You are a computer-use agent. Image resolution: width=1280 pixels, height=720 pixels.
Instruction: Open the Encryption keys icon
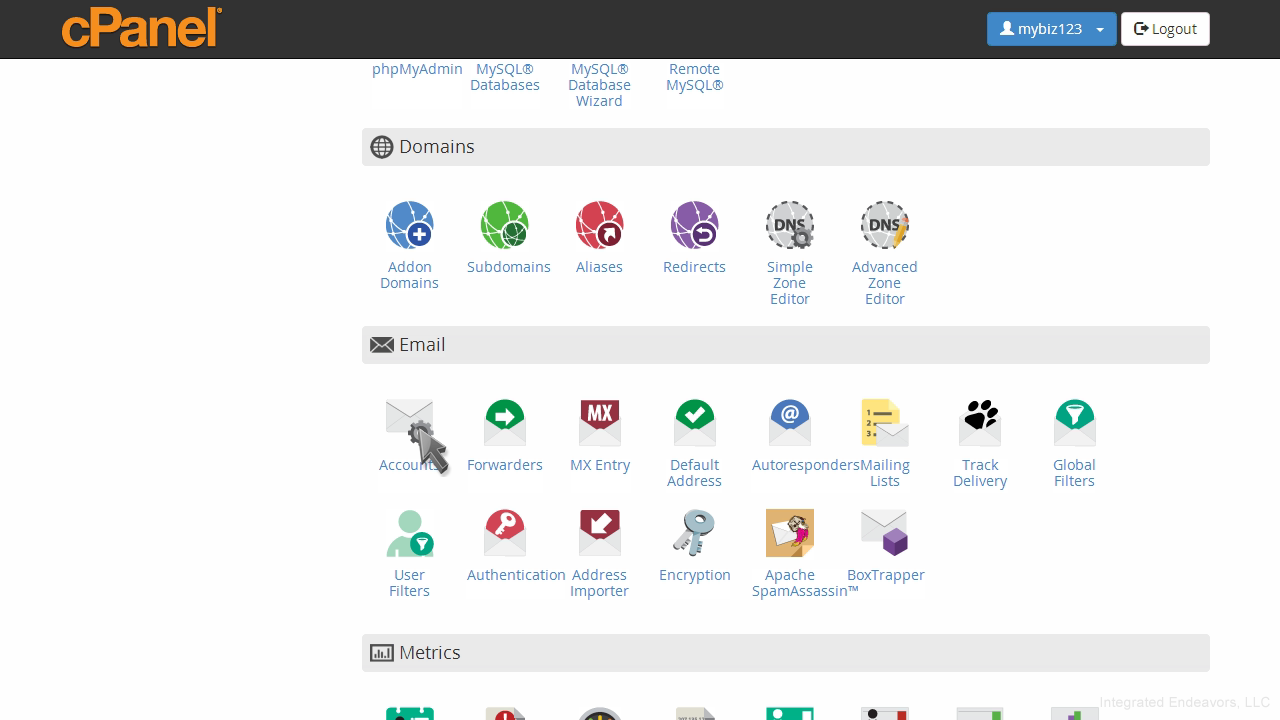tap(694, 533)
